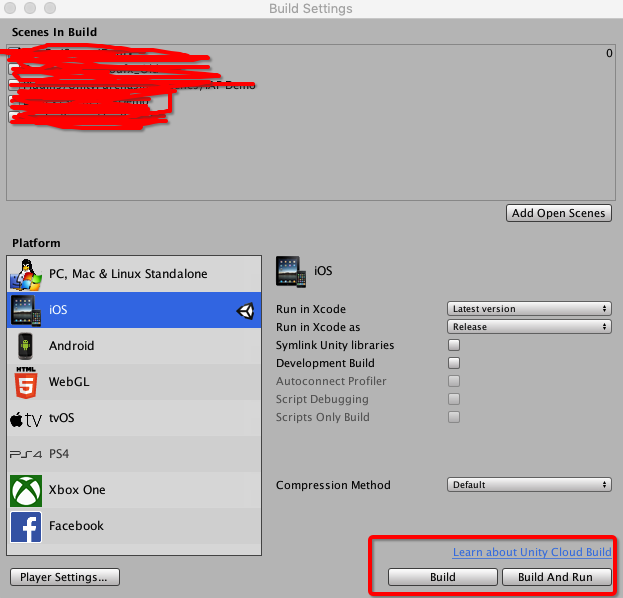Image resolution: width=623 pixels, height=598 pixels.
Task: Click the iOS header icon in settings pane
Action: point(291,272)
